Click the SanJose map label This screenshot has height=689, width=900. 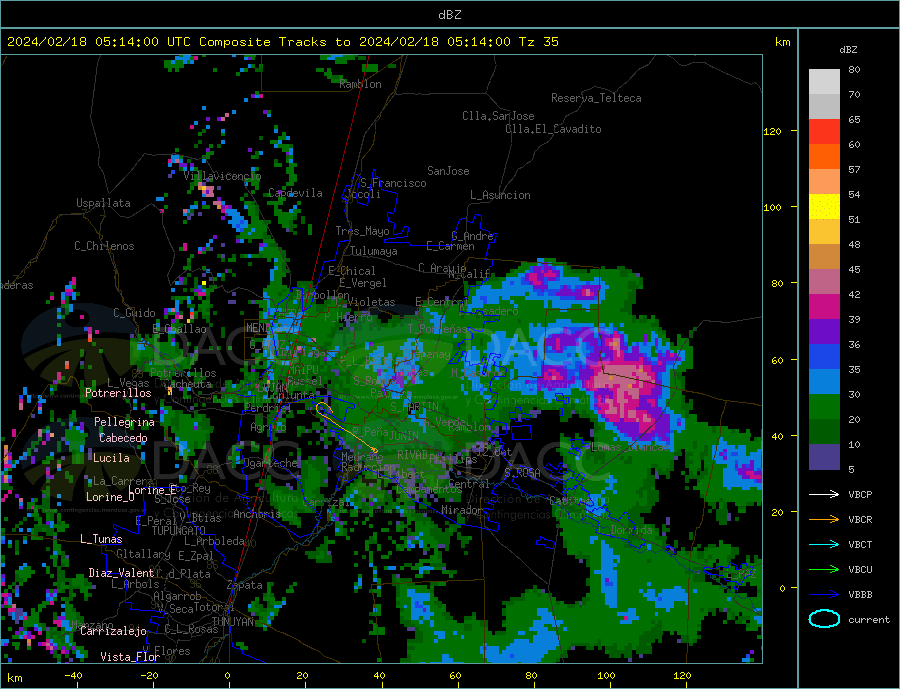tap(448, 171)
